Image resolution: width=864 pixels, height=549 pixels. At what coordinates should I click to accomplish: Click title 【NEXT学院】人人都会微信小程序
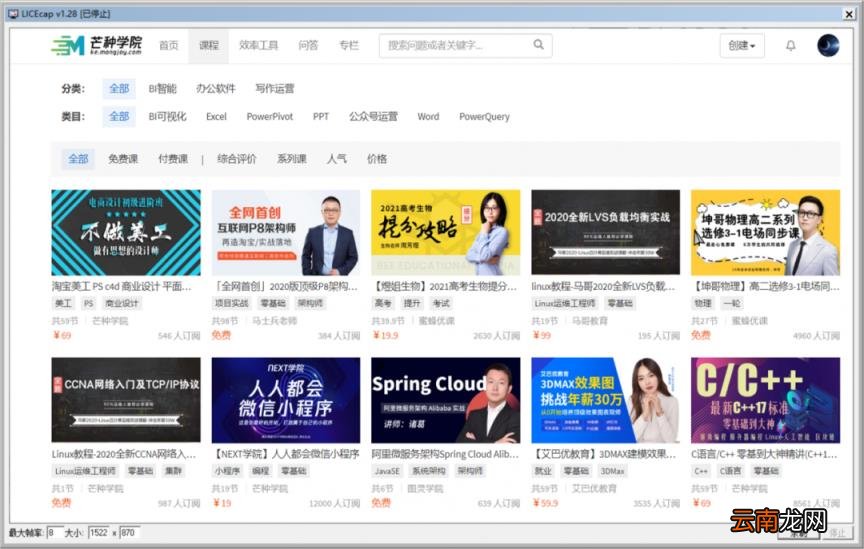[x=286, y=454]
